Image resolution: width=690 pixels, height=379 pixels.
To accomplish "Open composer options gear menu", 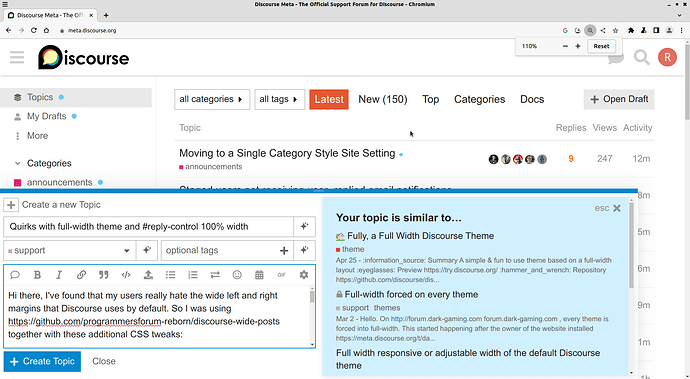I will coord(304,275).
